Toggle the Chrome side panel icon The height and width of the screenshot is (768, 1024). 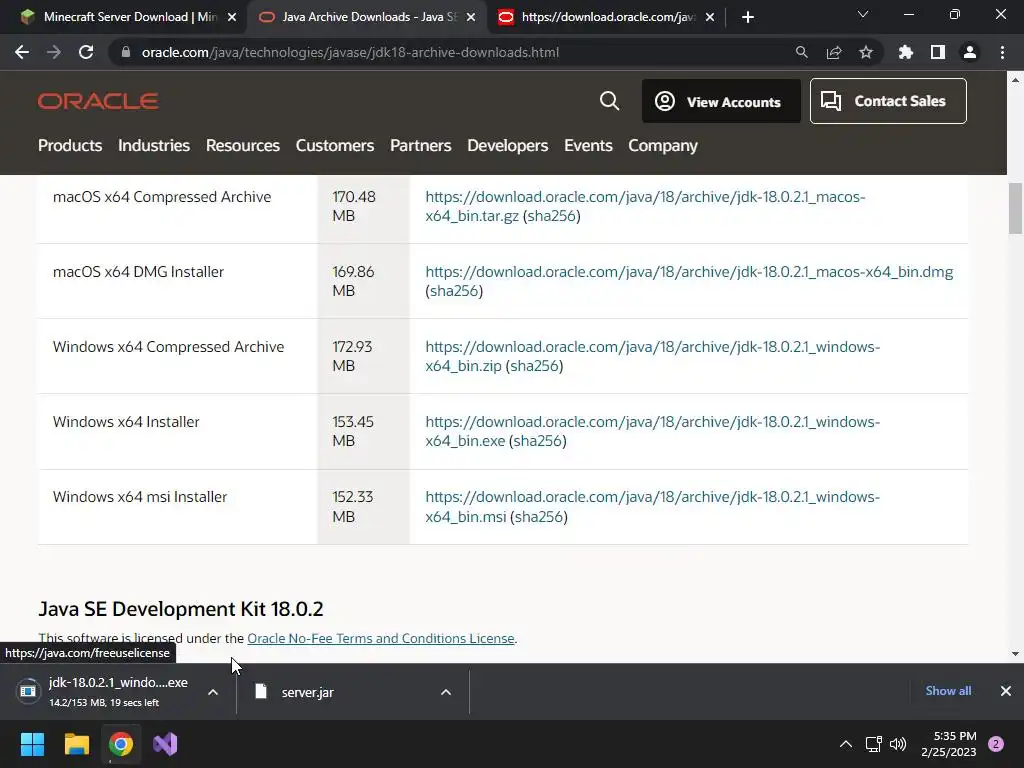click(938, 52)
